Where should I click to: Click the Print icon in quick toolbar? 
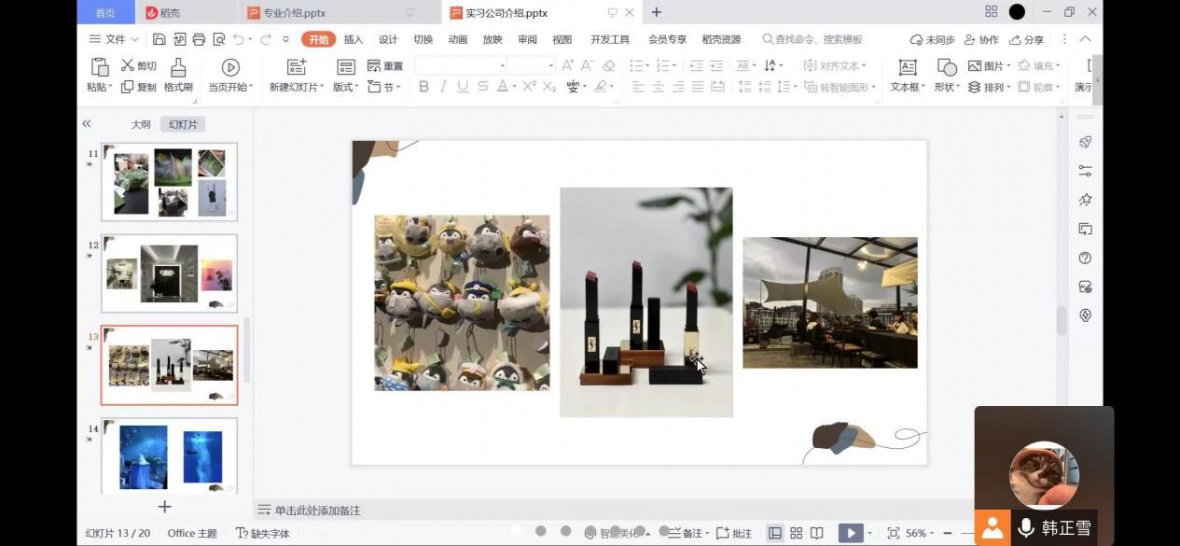pyautogui.click(x=199, y=40)
